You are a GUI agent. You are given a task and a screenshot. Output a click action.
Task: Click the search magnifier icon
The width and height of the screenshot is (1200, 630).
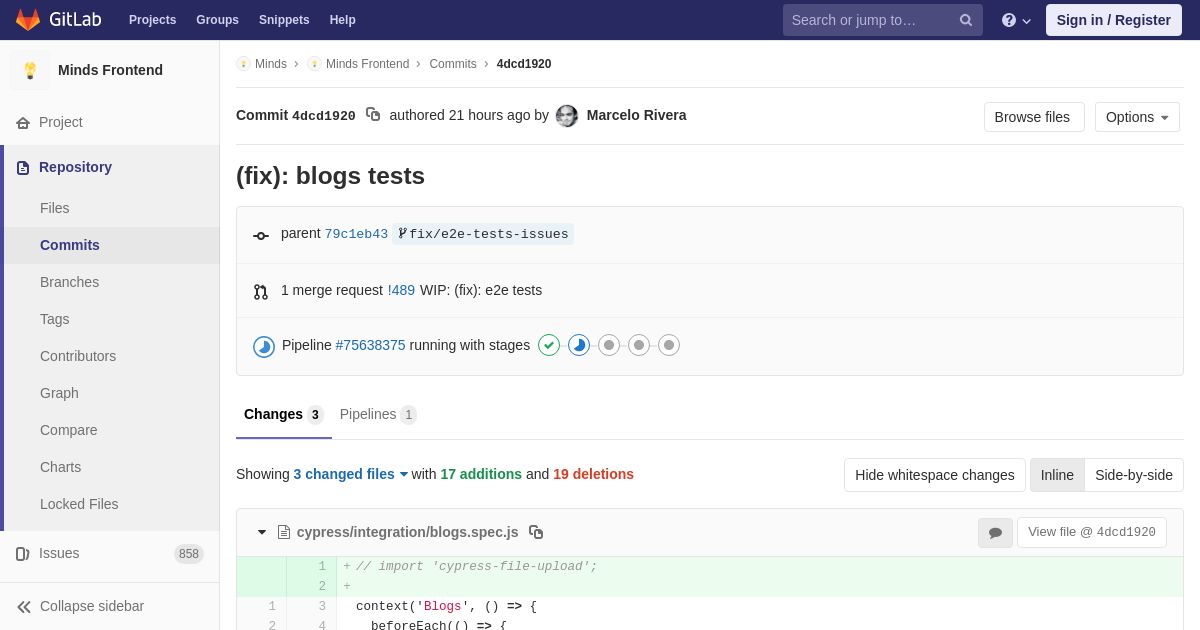[x=966, y=20]
